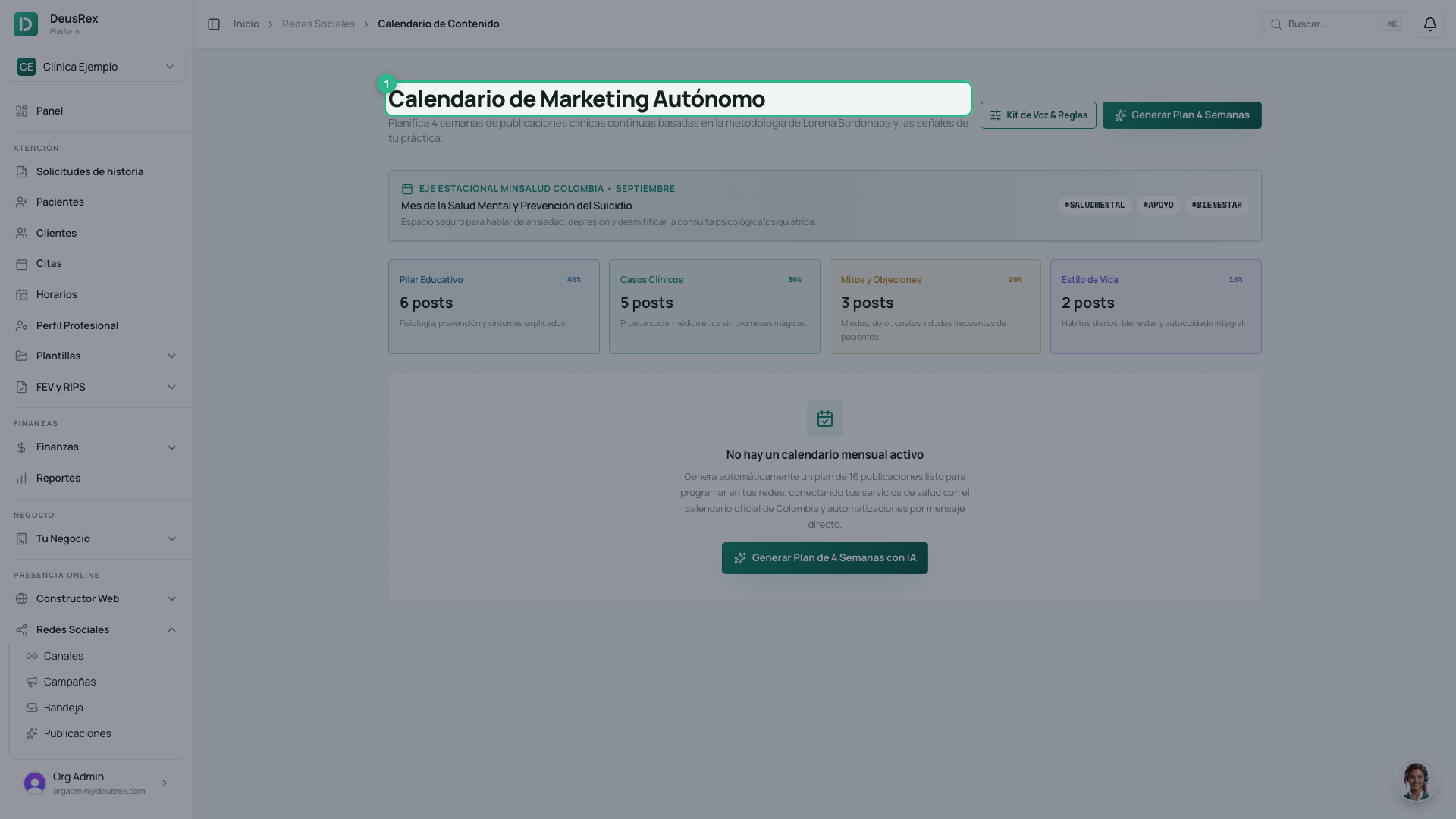The width and height of the screenshot is (1456, 819).
Task: Click the calendar-check icon in empty state
Action: [825, 419]
